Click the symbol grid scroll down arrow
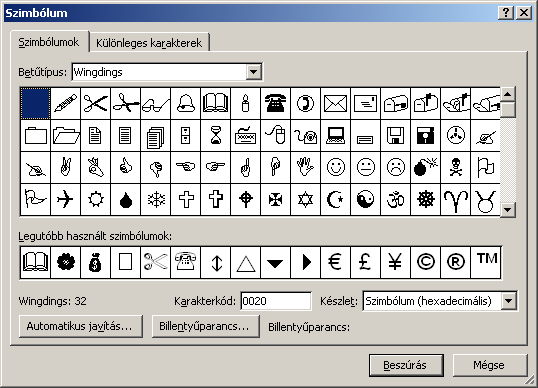The height and width of the screenshot is (388, 538). [x=508, y=209]
